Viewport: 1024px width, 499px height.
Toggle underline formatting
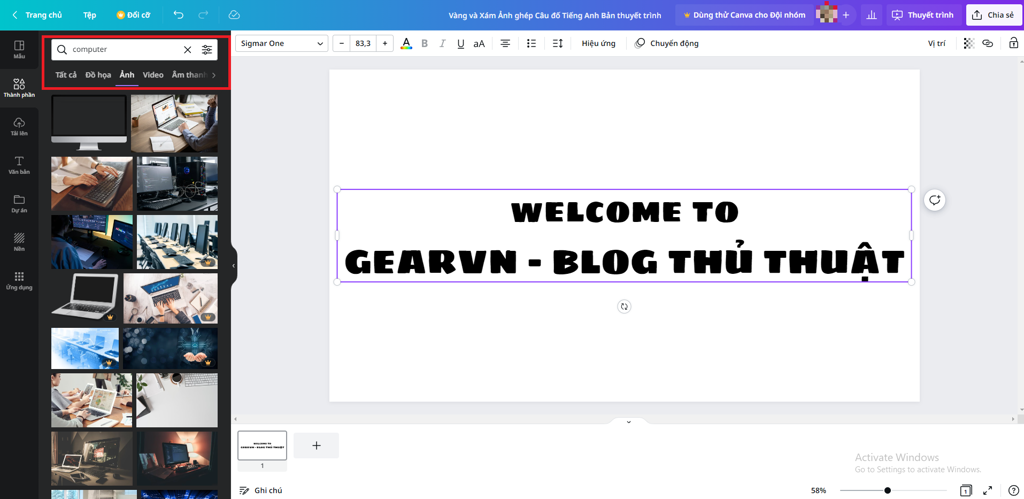(x=460, y=44)
